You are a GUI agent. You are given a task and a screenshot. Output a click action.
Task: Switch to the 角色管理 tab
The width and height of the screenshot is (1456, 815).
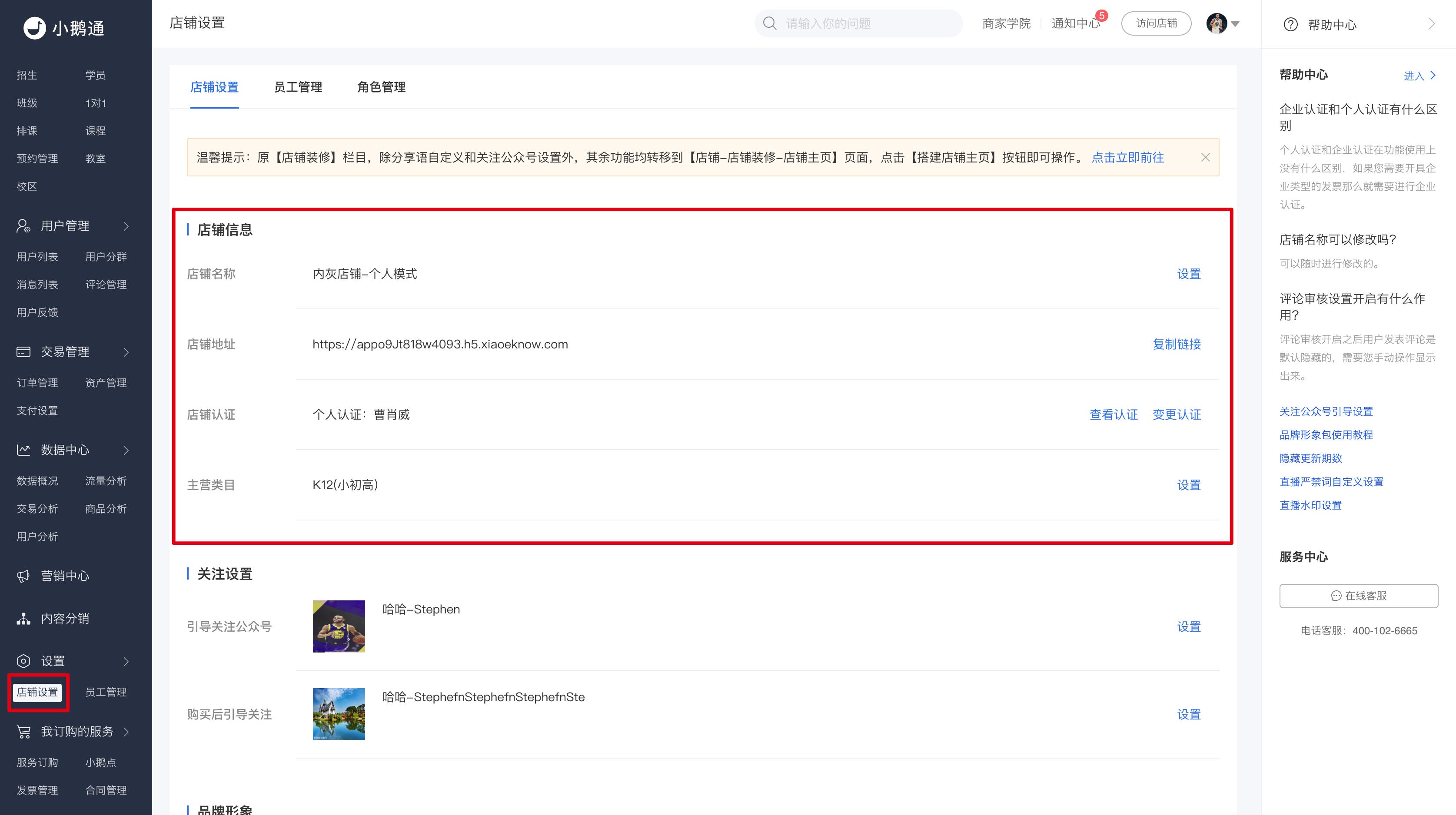click(382, 87)
